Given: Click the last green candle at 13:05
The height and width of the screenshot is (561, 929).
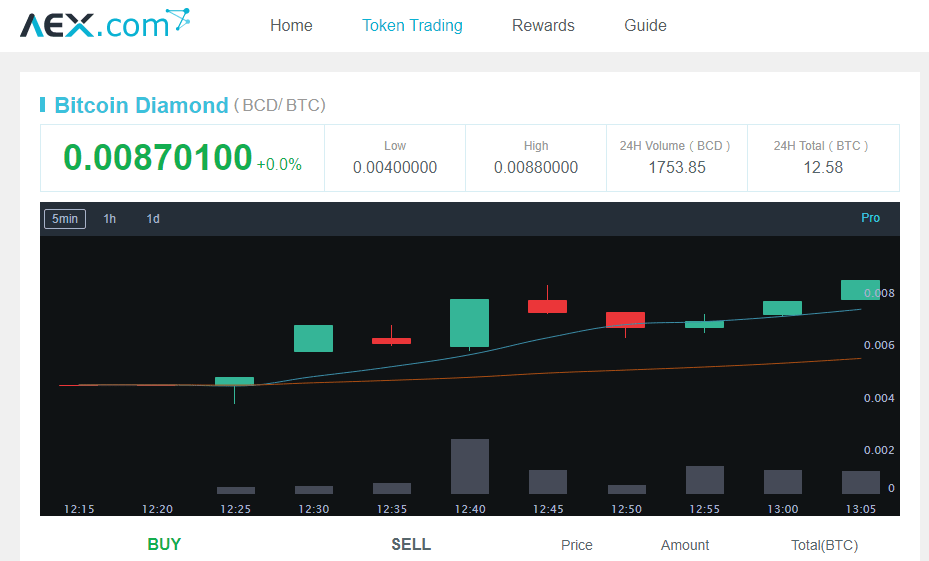Looking at the screenshot, I should tap(860, 290).
